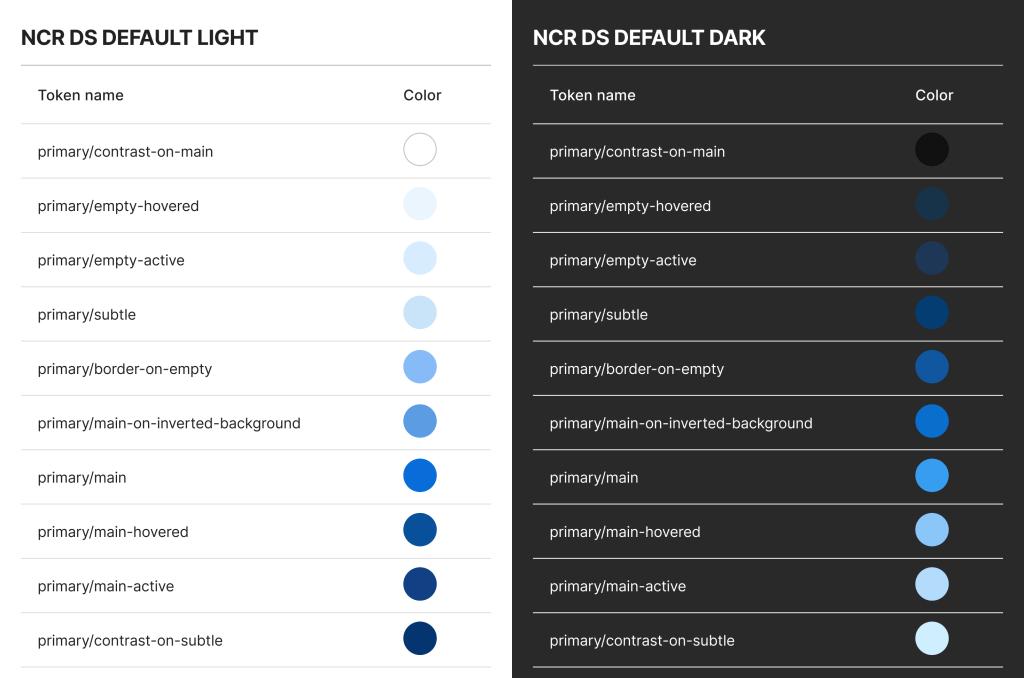Image resolution: width=1024 pixels, height=678 pixels.
Task: Select light theme primary/empty-hovered color swatch
Action: [420, 204]
